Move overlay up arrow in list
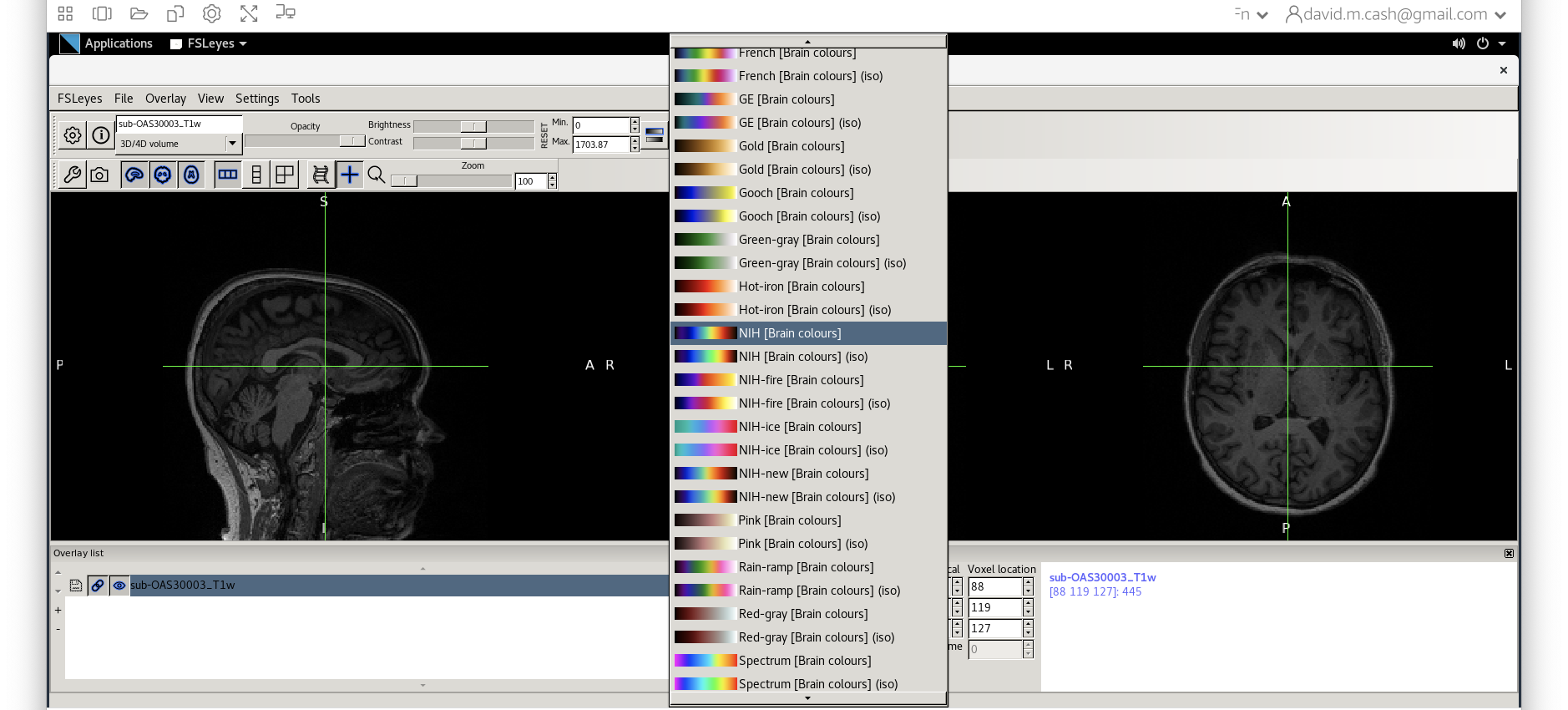Viewport: 1568px width, 710px height. click(58, 573)
